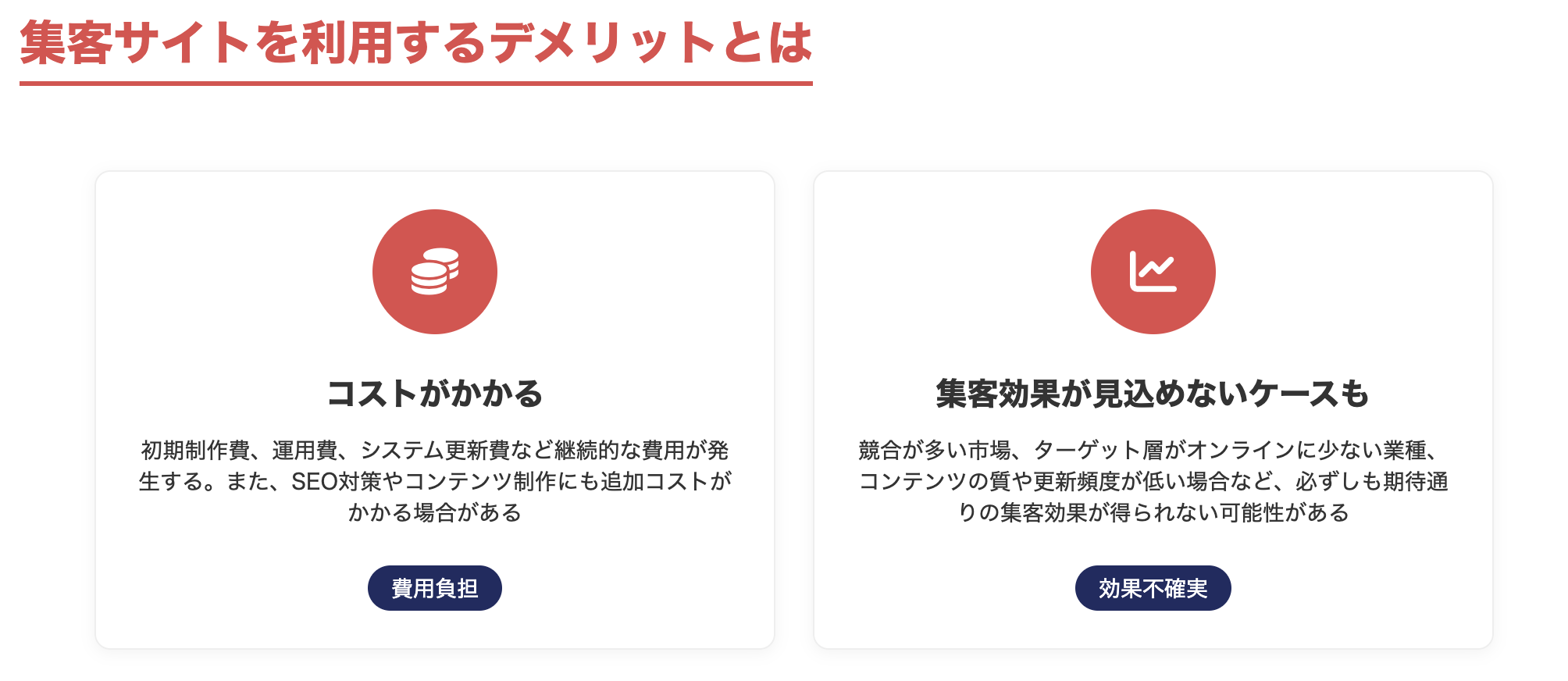The height and width of the screenshot is (681, 1568).
Task: Click the 必ずしも期待通 text in right card
Action: pyautogui.click(x=1372, y=482)
